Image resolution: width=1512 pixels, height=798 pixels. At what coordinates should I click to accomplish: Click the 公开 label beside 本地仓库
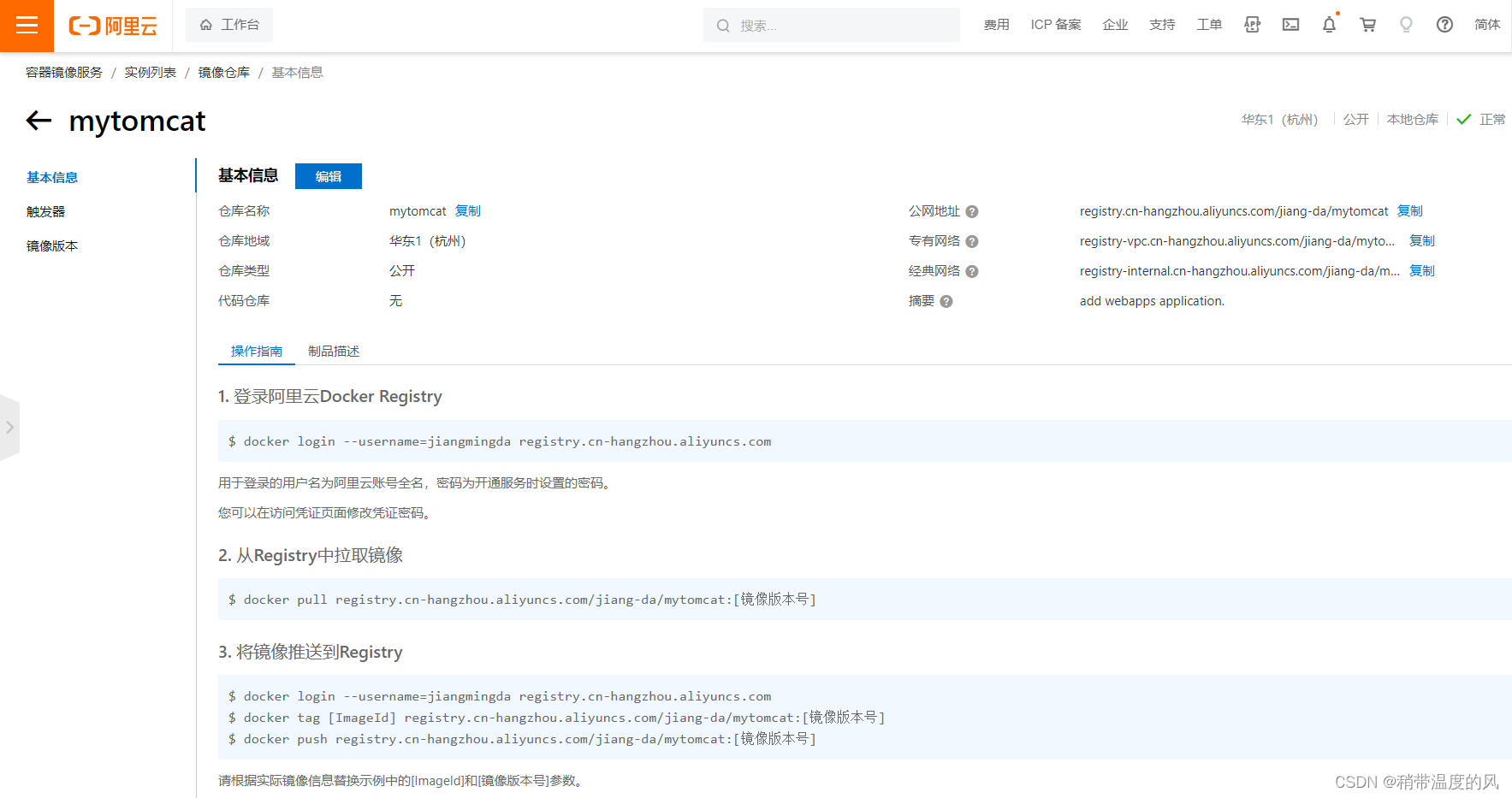(x=1356, y=120)
